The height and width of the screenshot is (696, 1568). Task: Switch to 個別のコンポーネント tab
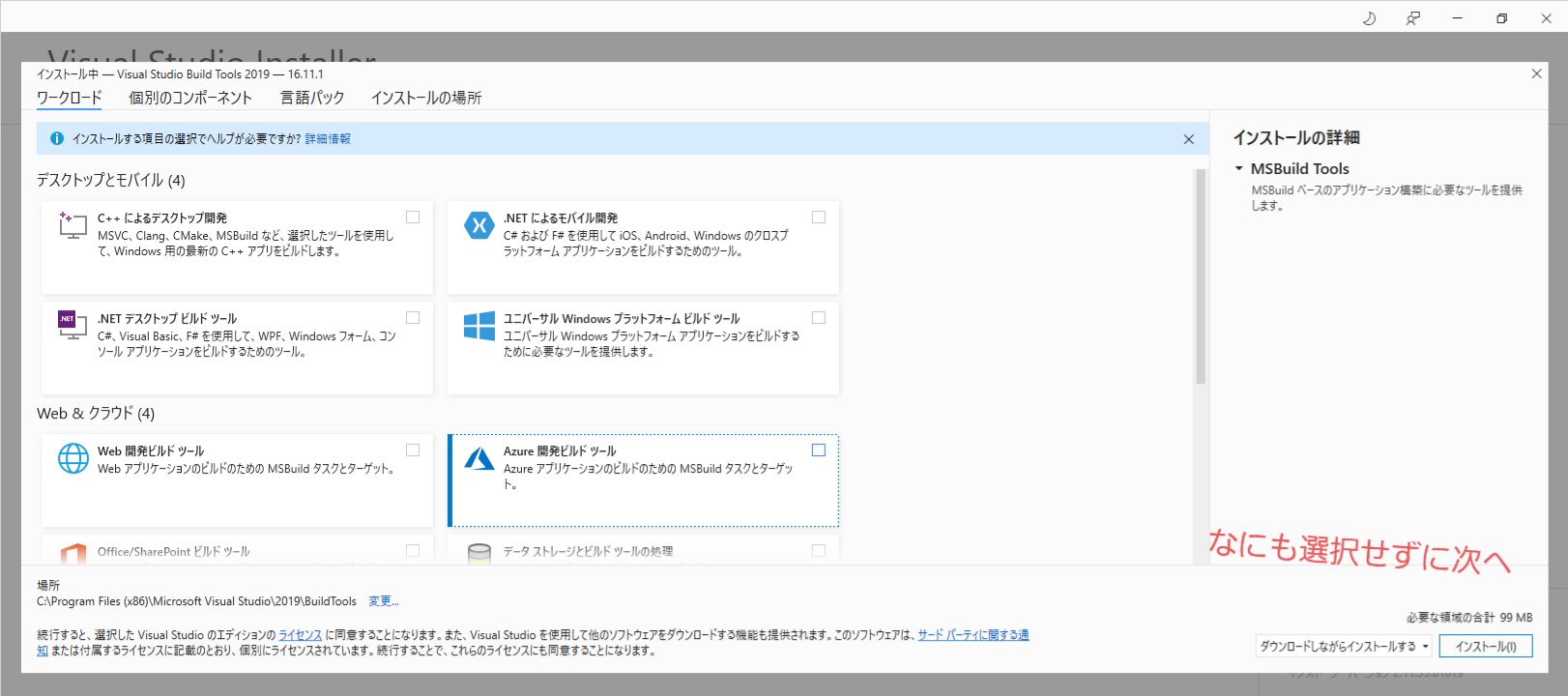tap(190, 98)
